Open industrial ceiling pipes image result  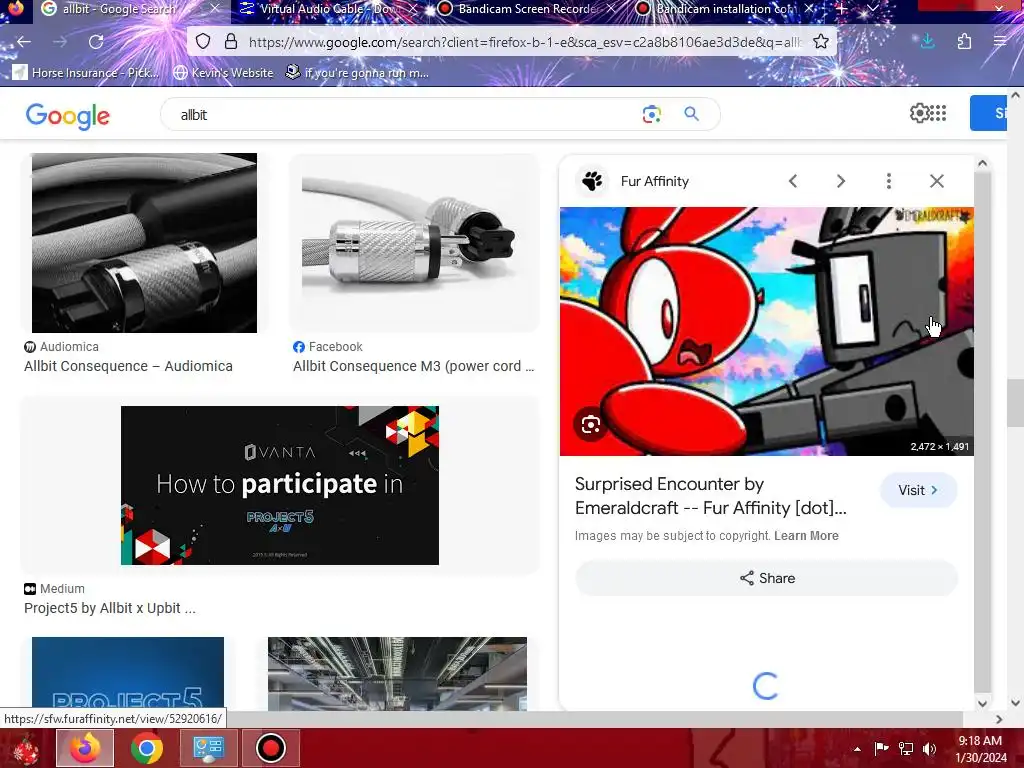click(397, 673)
